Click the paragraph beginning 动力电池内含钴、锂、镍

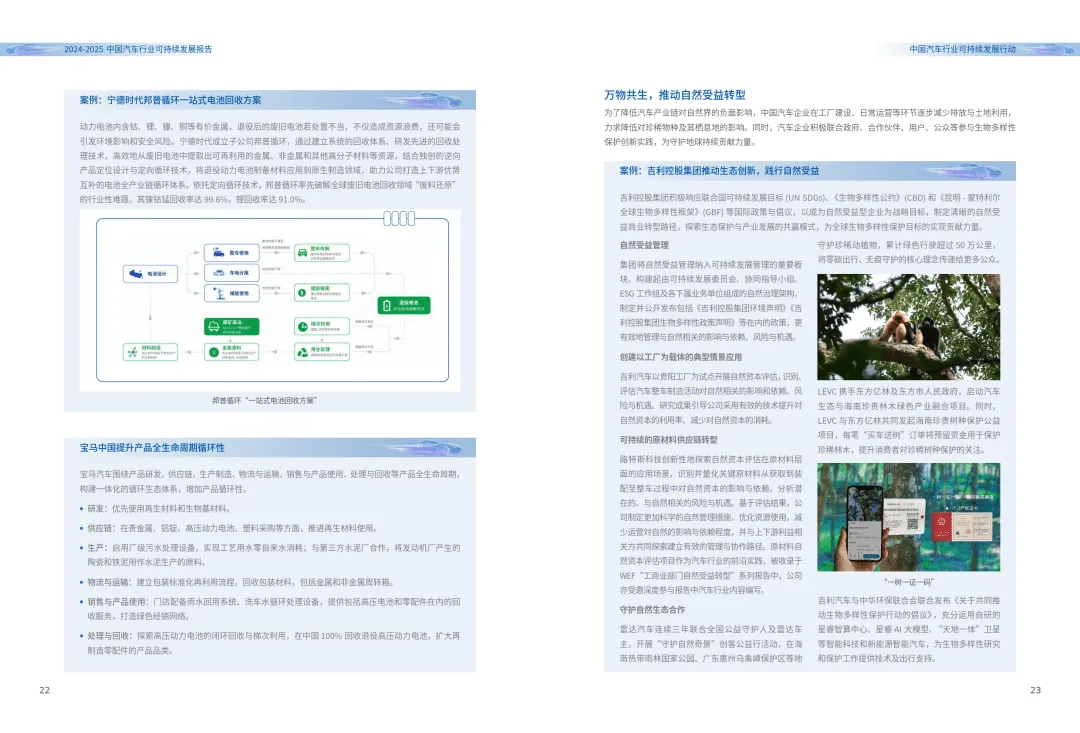point(270,163)
